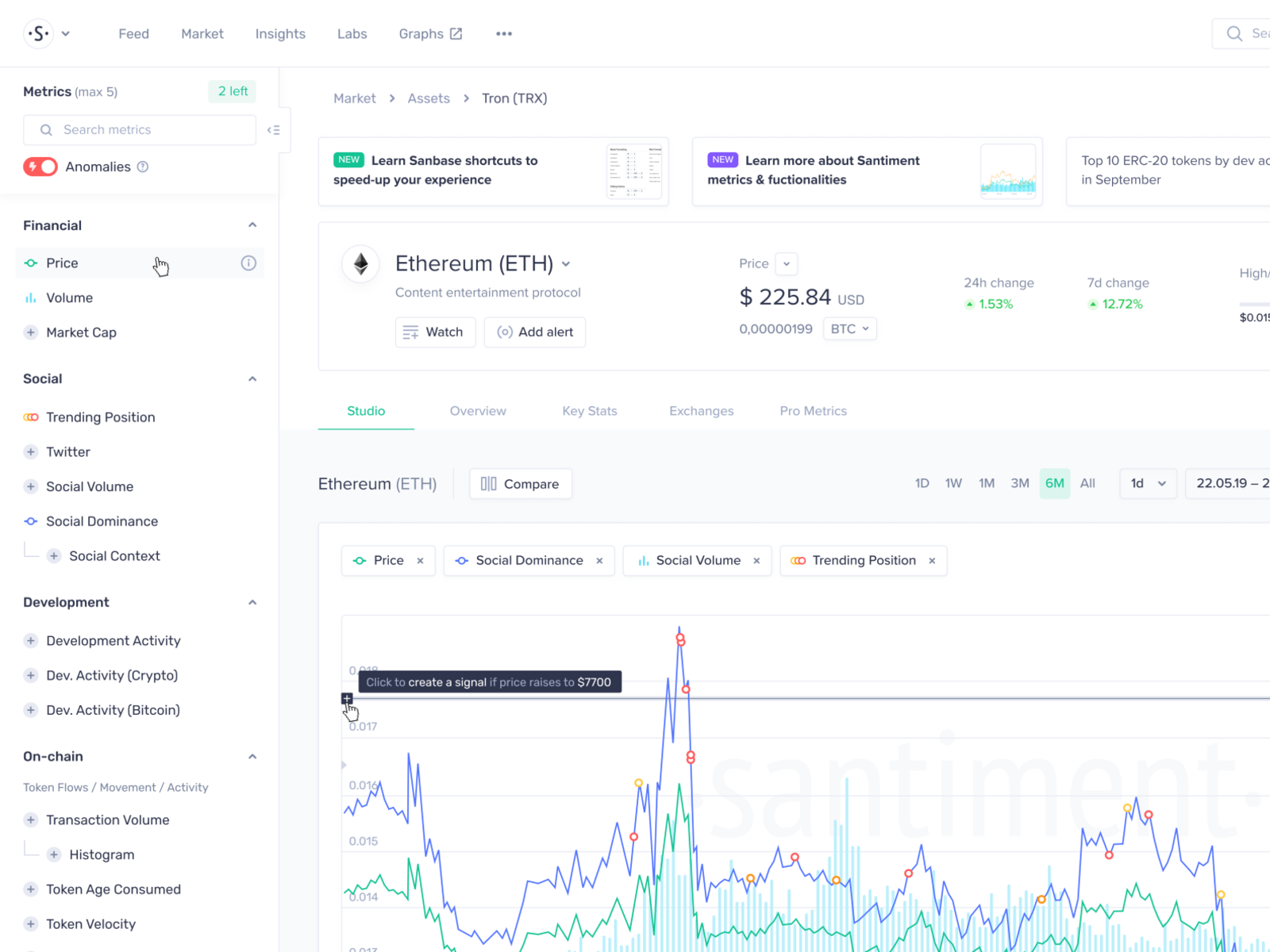Switch to the Pro Metrics tab
The image size is (1270, 952).
tap(814, 411)
